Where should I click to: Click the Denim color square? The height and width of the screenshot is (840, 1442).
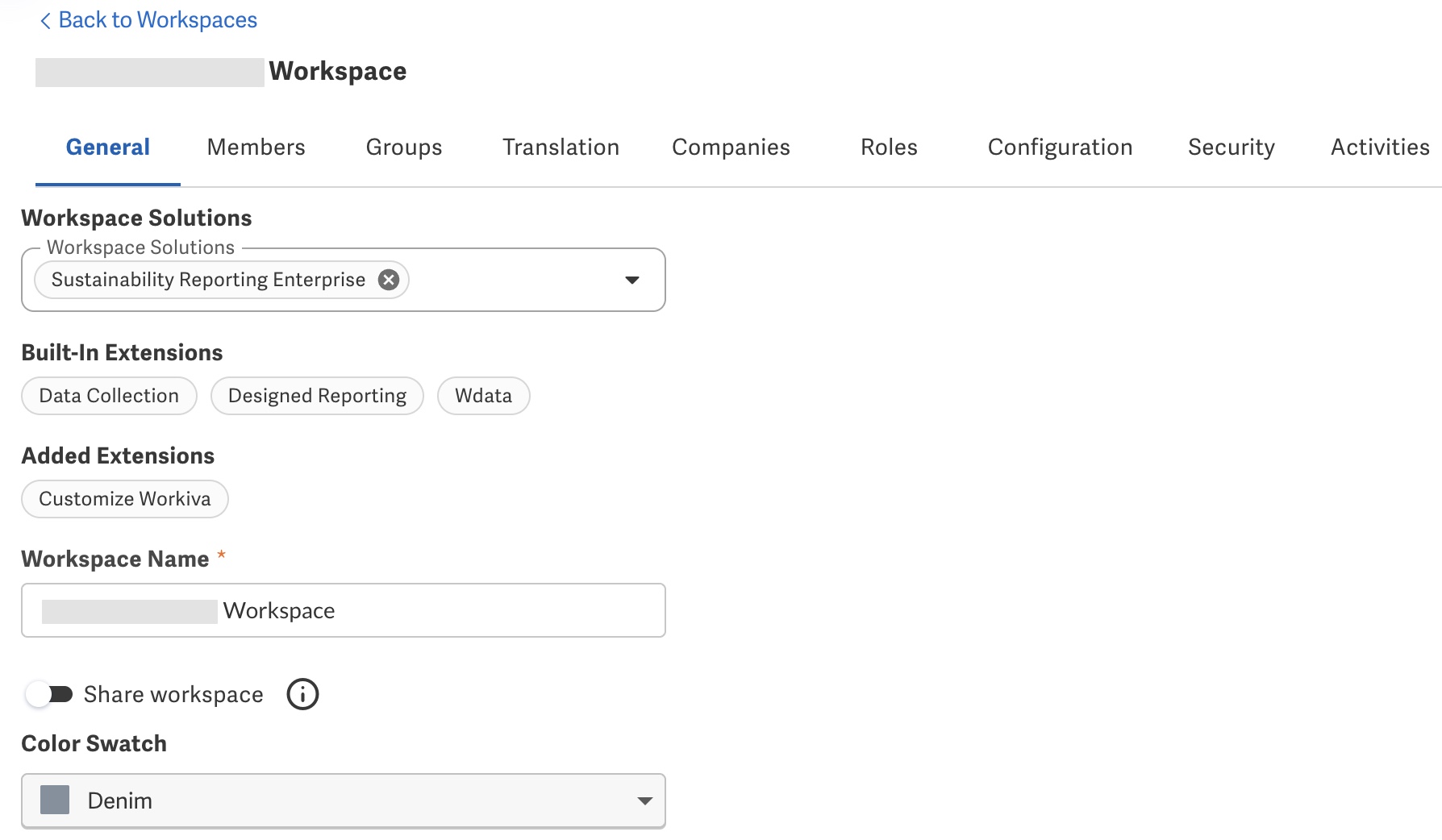click(55, 800)
